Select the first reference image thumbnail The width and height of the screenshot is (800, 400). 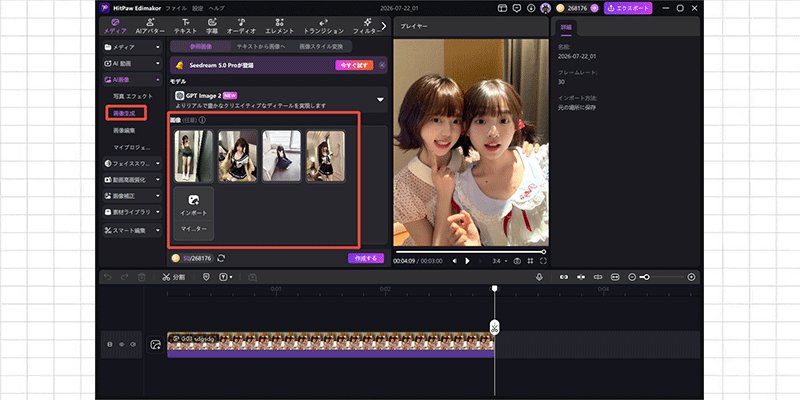pyautogui.click(x=194, y=156)
